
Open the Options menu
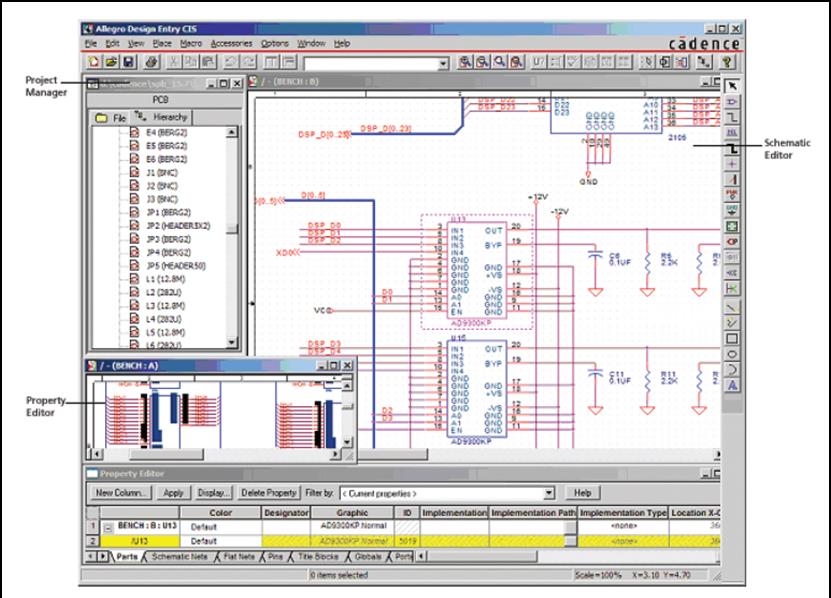275,43
